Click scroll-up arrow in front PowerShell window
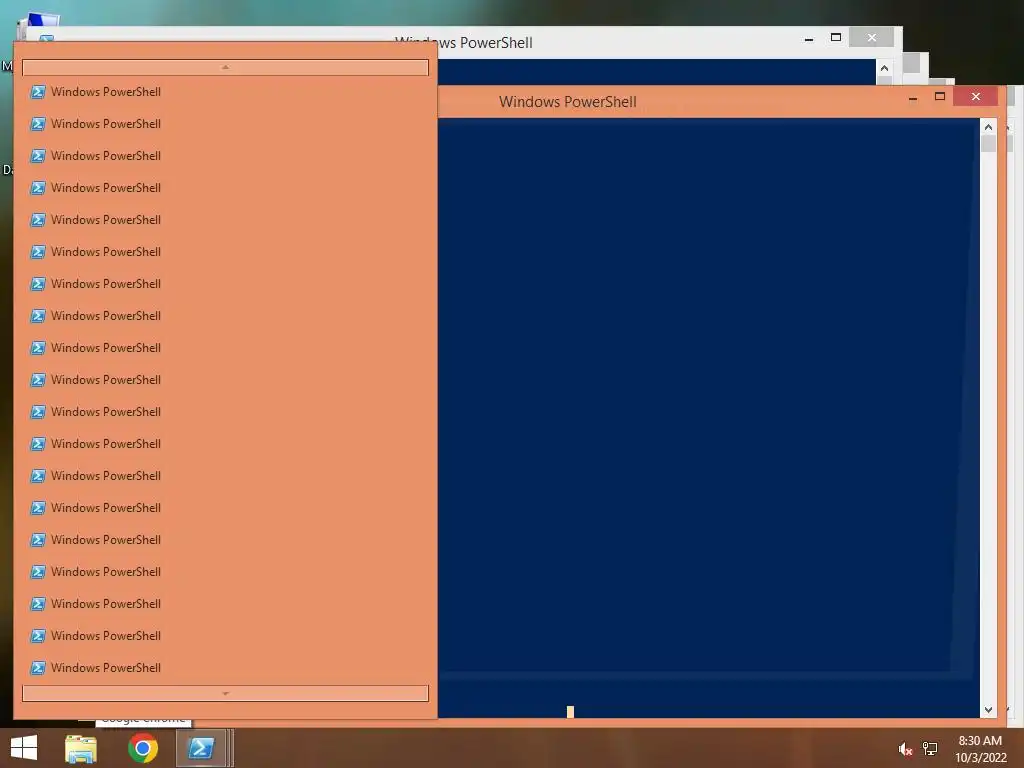 click(x=988, y=127)
